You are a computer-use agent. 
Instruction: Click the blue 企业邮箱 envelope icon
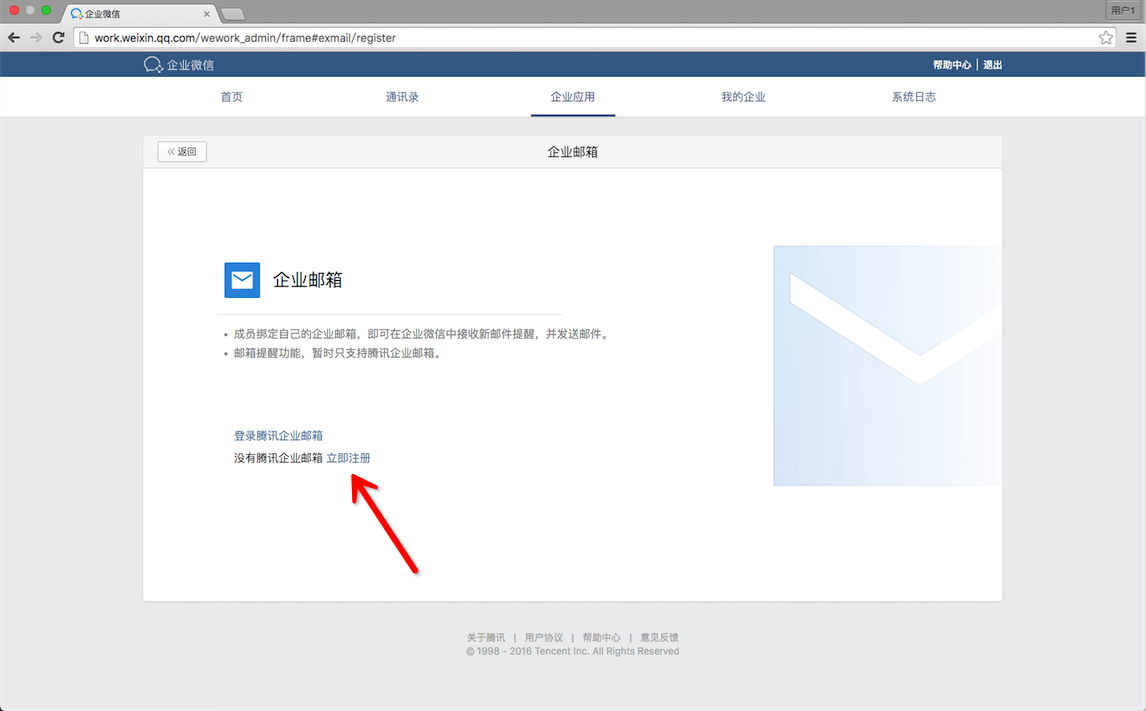[242, 280]
